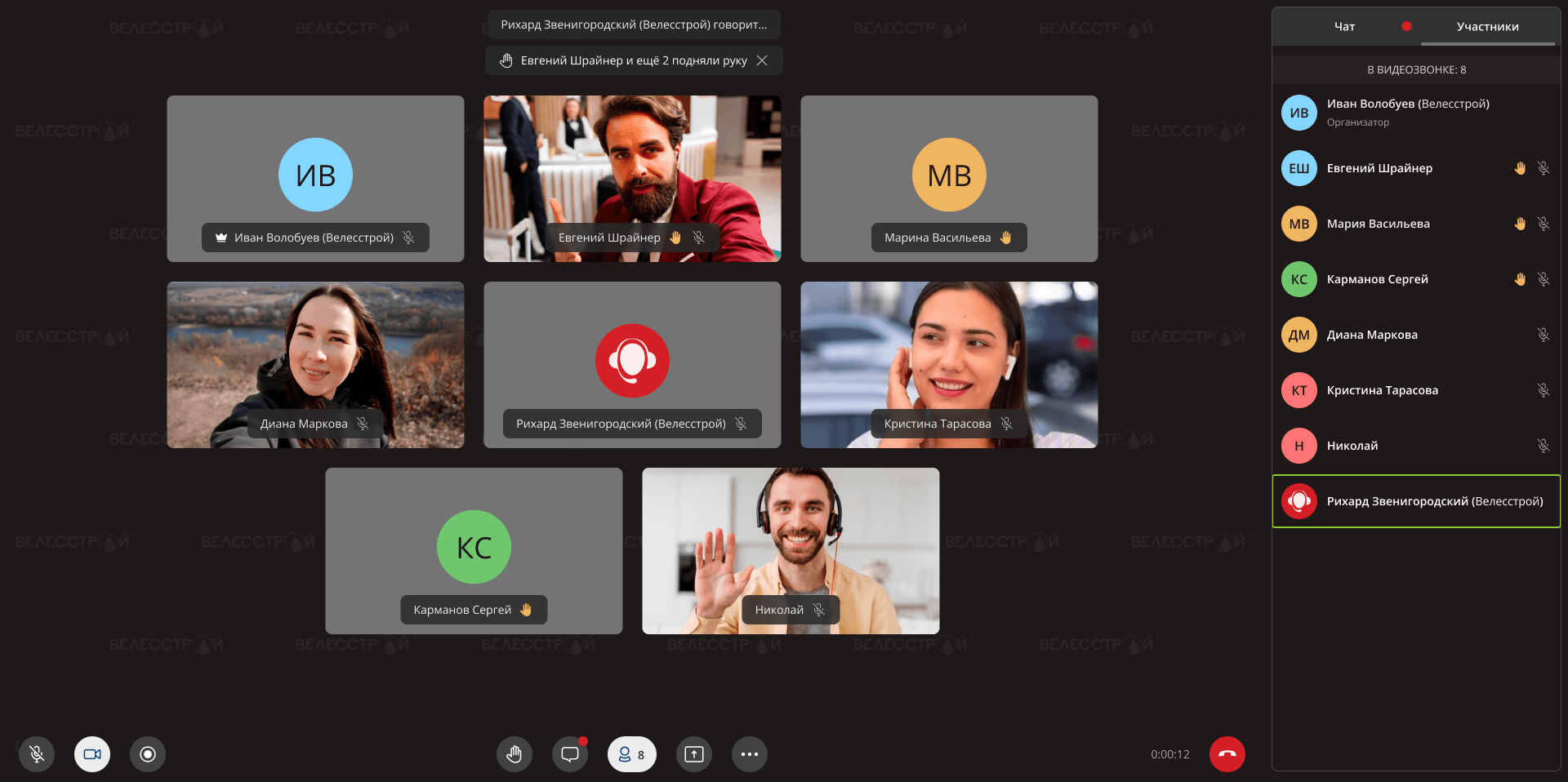Open chat from the speech bubble icon

coord(570,754)
